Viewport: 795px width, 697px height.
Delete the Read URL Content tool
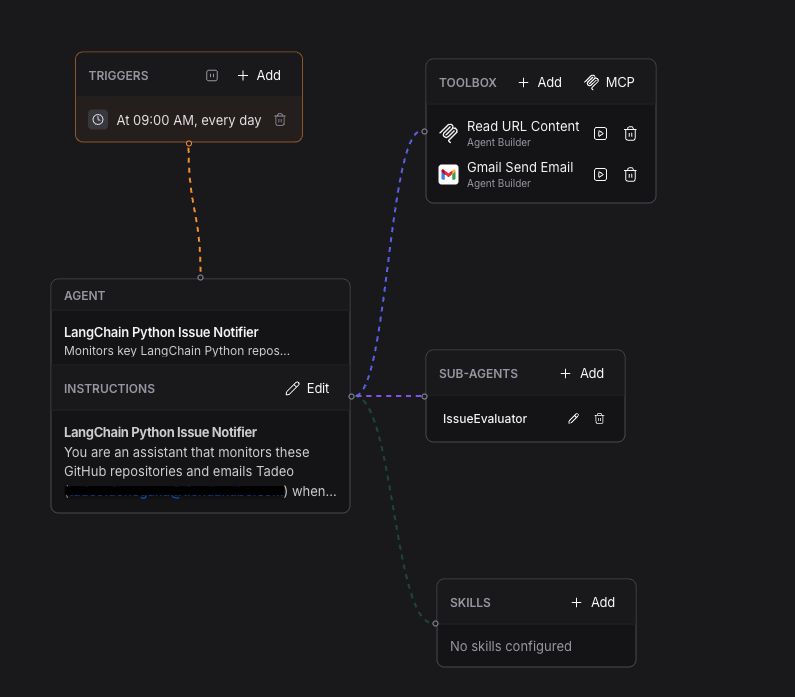tap(630, 133)
